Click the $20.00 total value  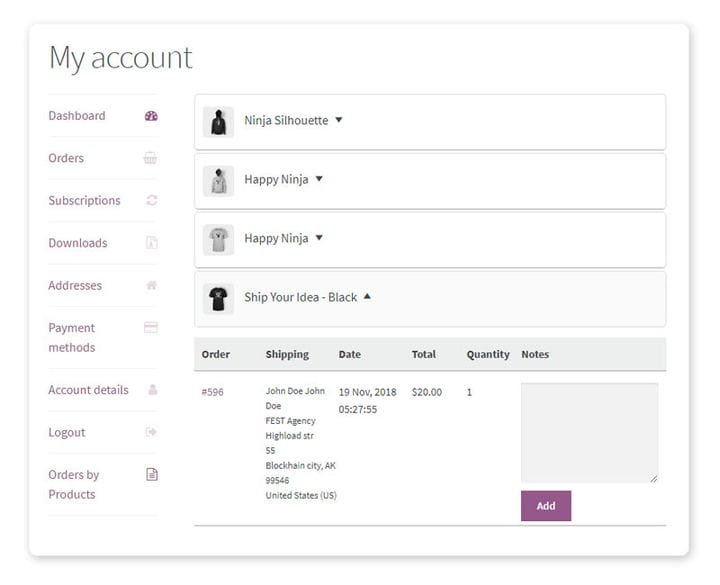coord(427,392)
